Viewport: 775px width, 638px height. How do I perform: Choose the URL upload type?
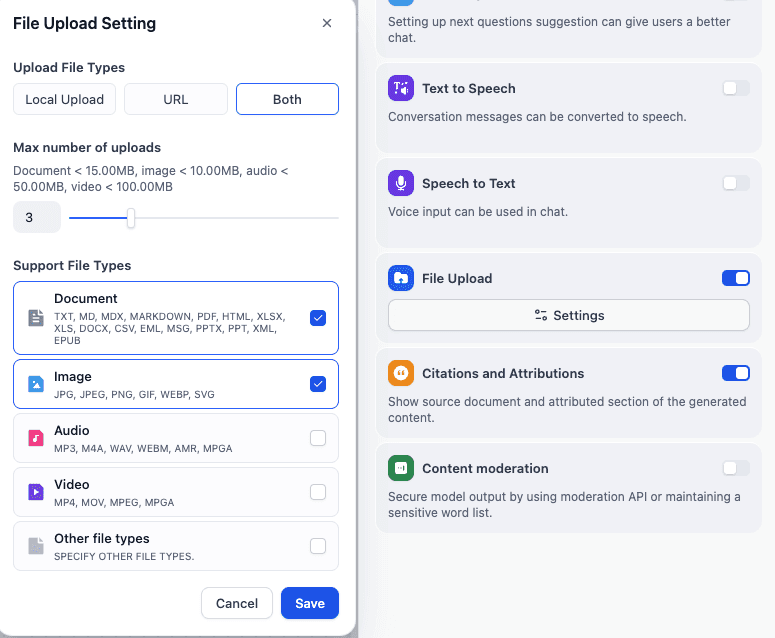(176, 99)
